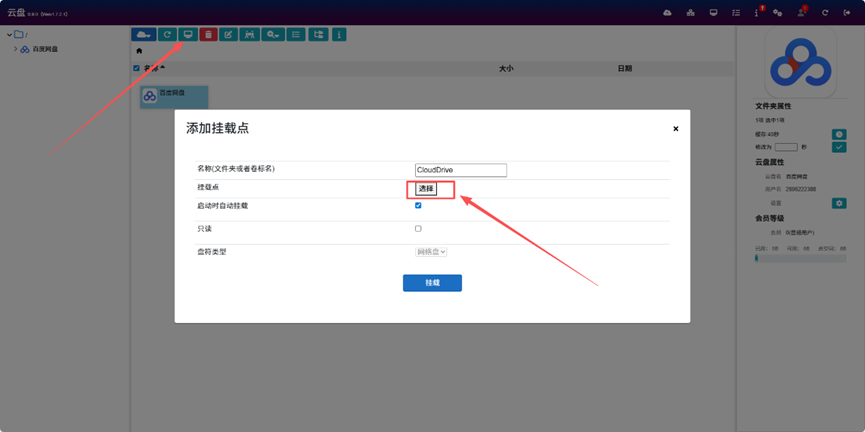Screen dimensions: 865x432
Task: Click the Baidu cloud logo thumbnail
Action: click(x=800, y=62)
